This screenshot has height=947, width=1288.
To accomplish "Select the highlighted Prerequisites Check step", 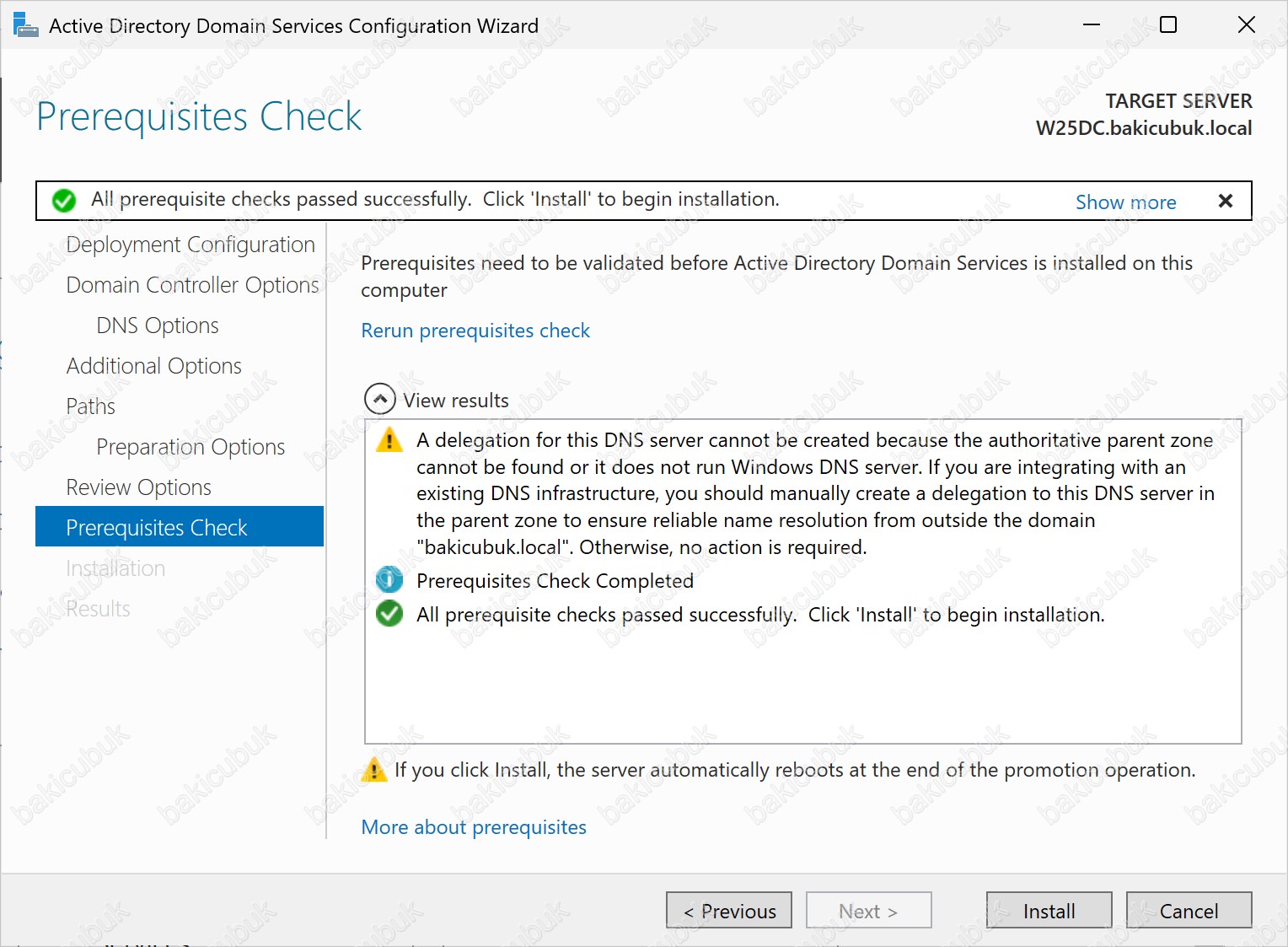I will tap(180, 526).
